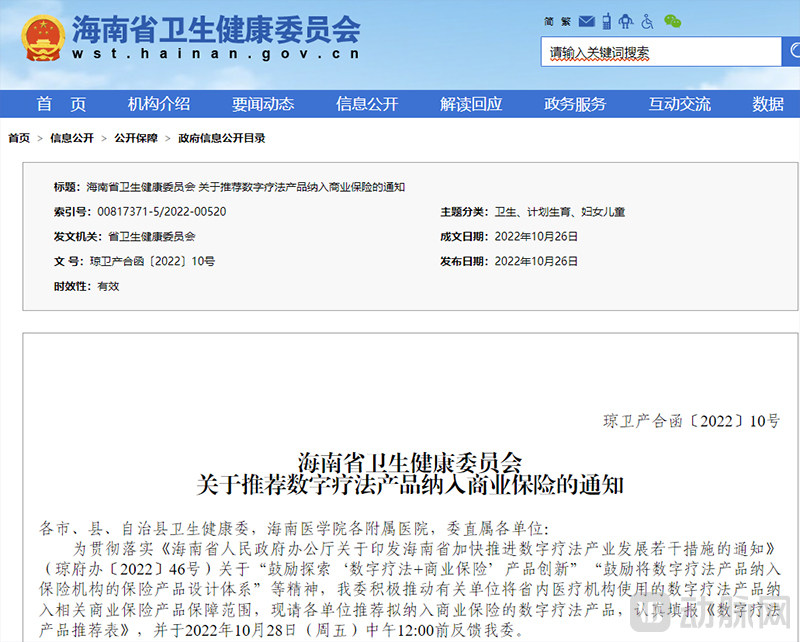Screen dimensions: 800x642
Task: Open the 首页 navigation tab
Action: [x=62, y=104]
